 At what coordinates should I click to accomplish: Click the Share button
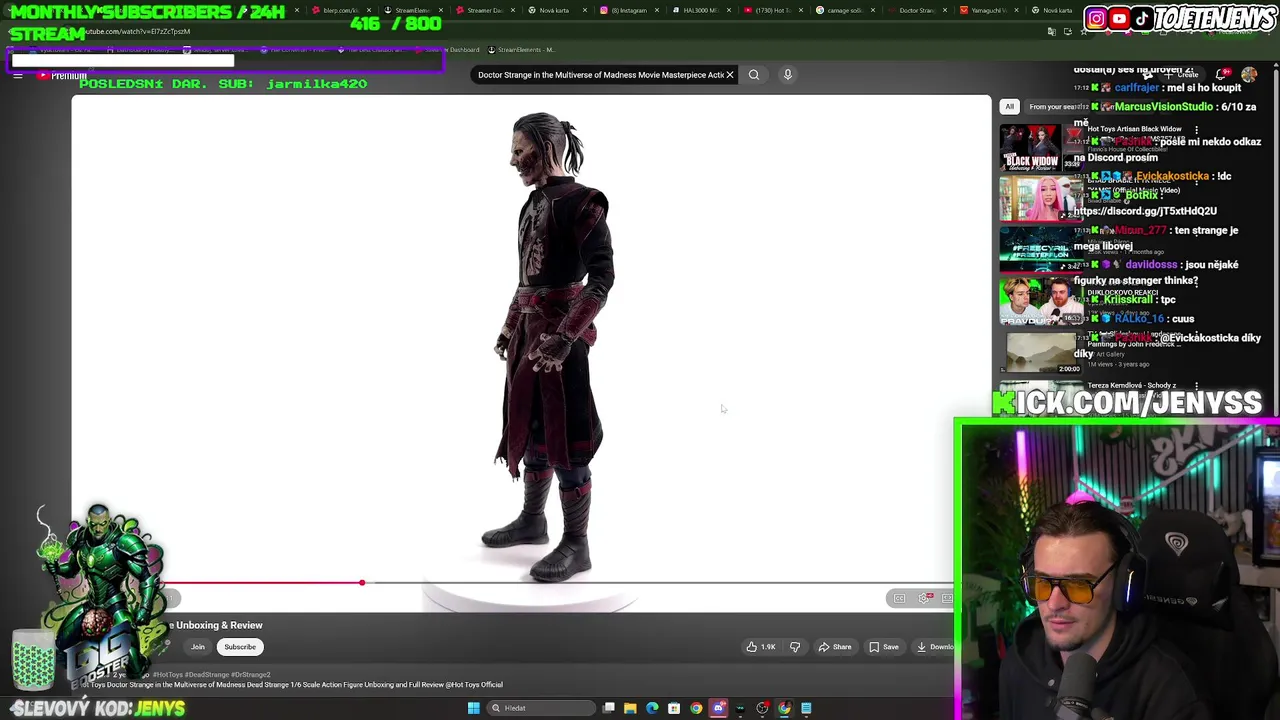coord(835,647)
